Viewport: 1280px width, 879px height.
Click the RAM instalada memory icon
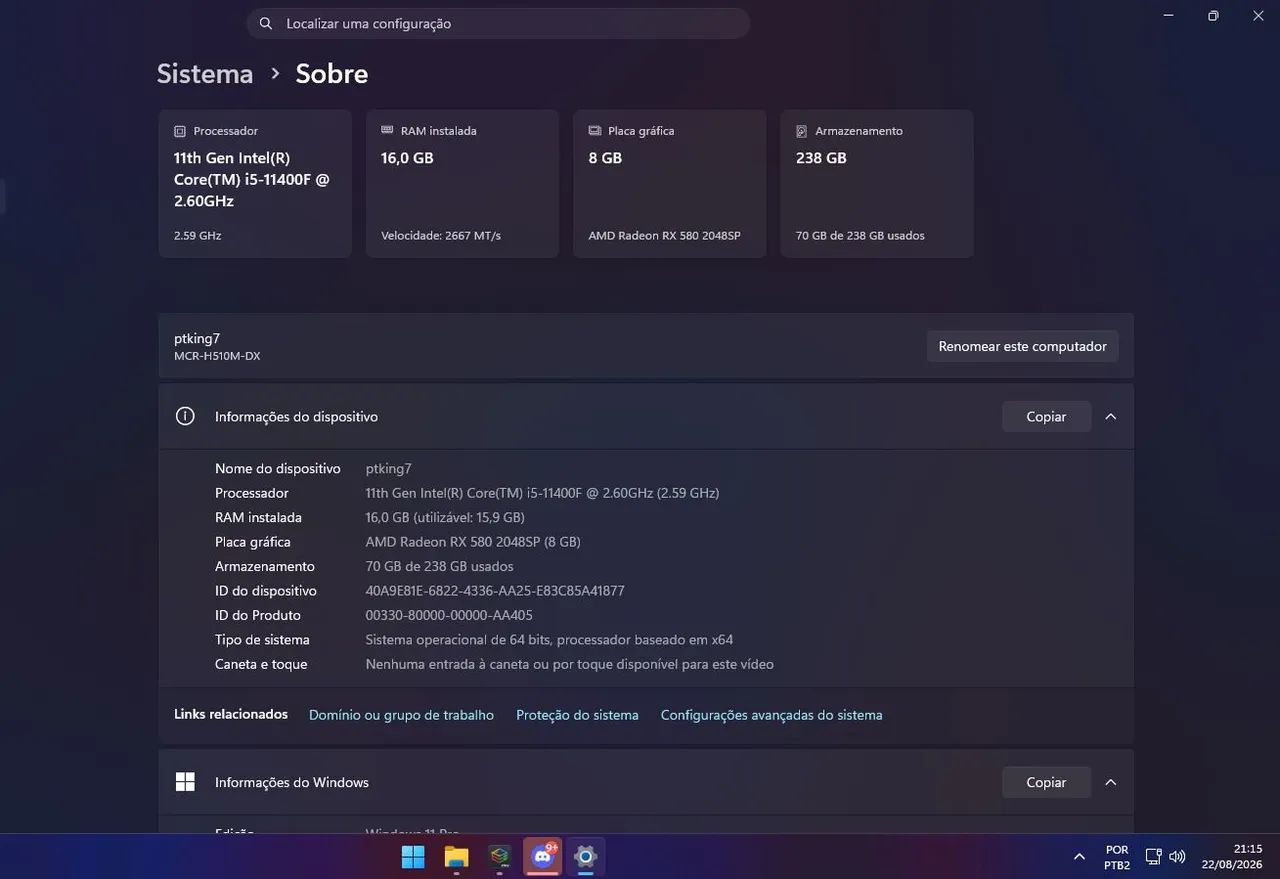(387, 130)
